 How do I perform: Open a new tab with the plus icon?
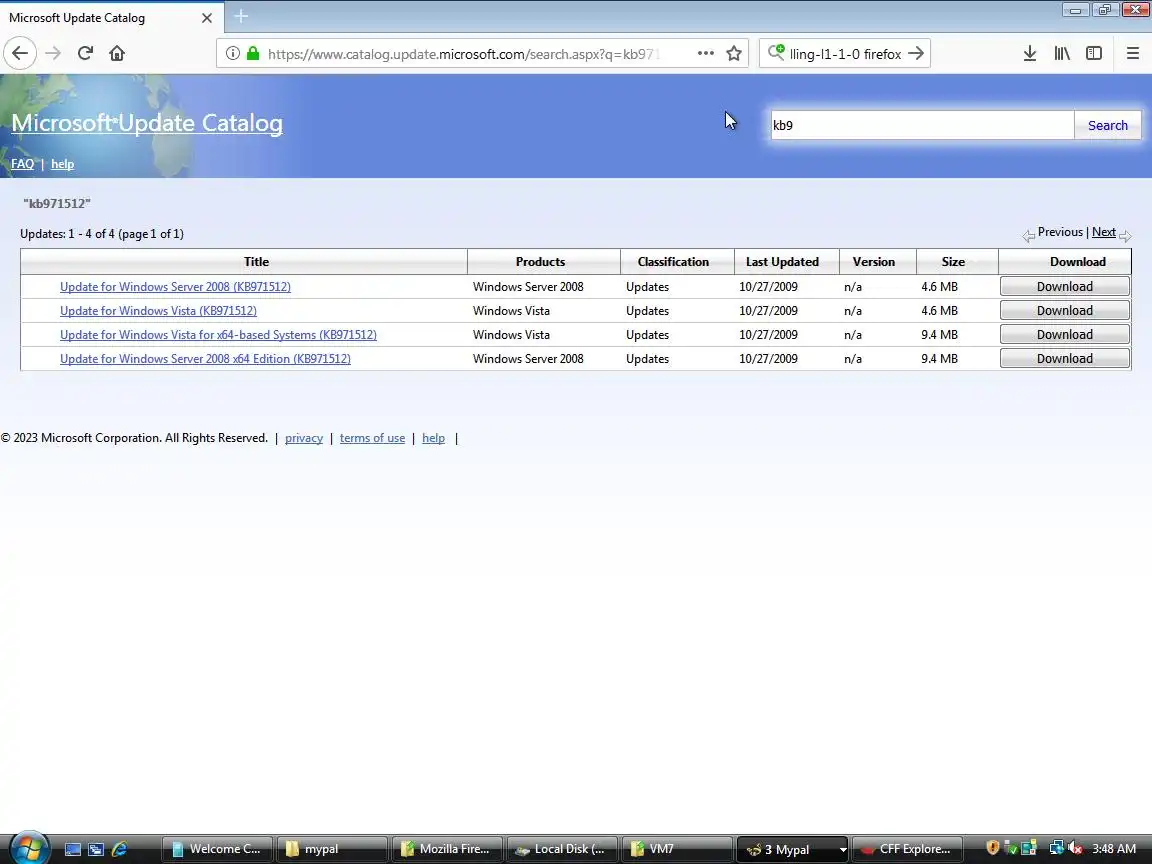click(241, 16)
